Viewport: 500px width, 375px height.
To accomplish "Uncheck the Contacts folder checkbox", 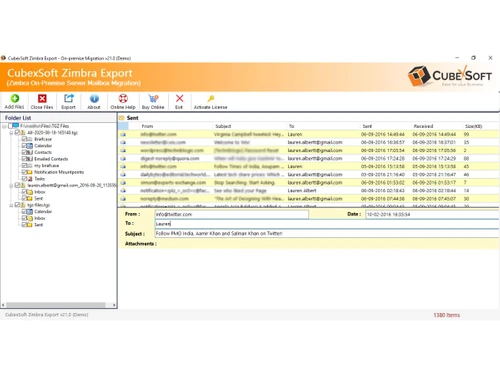I will coord(24,152).
